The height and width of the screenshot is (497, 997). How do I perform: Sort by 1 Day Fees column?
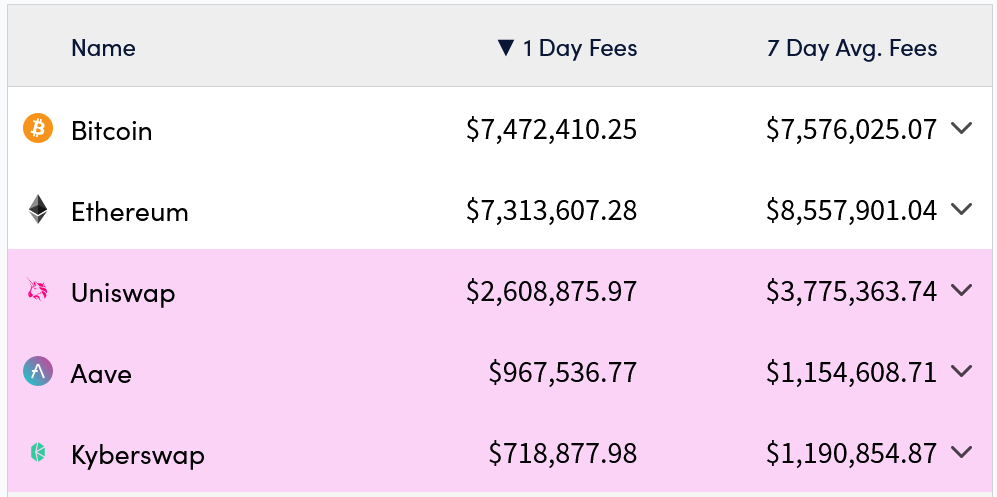(x=580, y=48)
